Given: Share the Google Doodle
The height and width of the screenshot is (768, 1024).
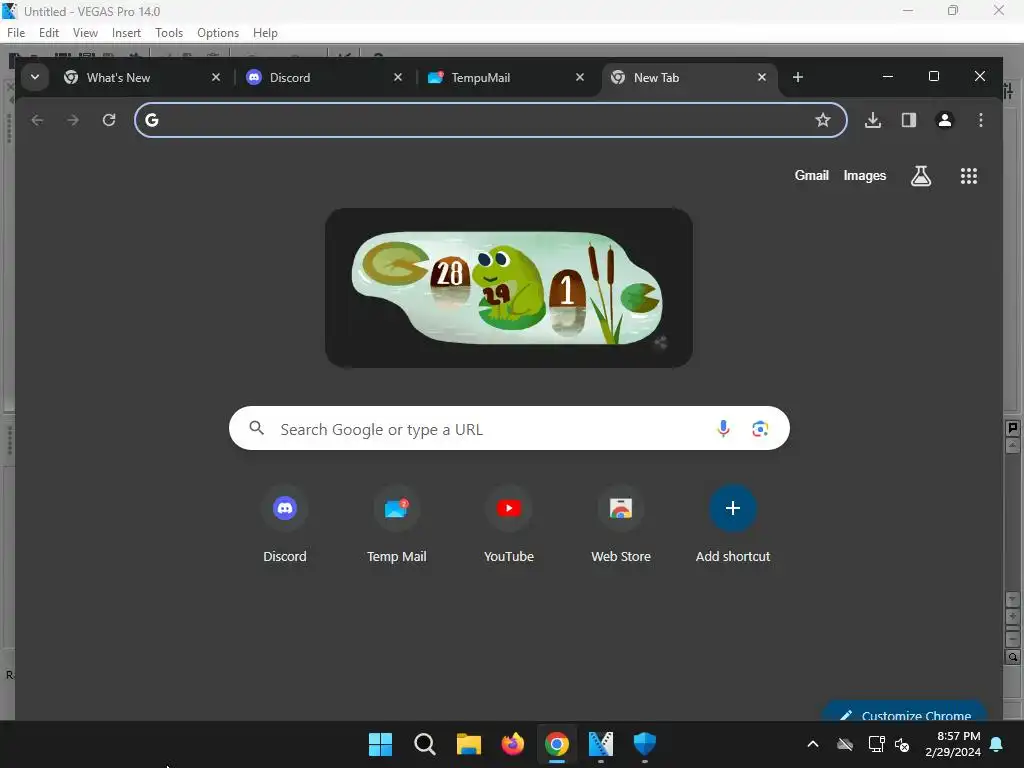Looking at the screenshot, I should point(660,343).
